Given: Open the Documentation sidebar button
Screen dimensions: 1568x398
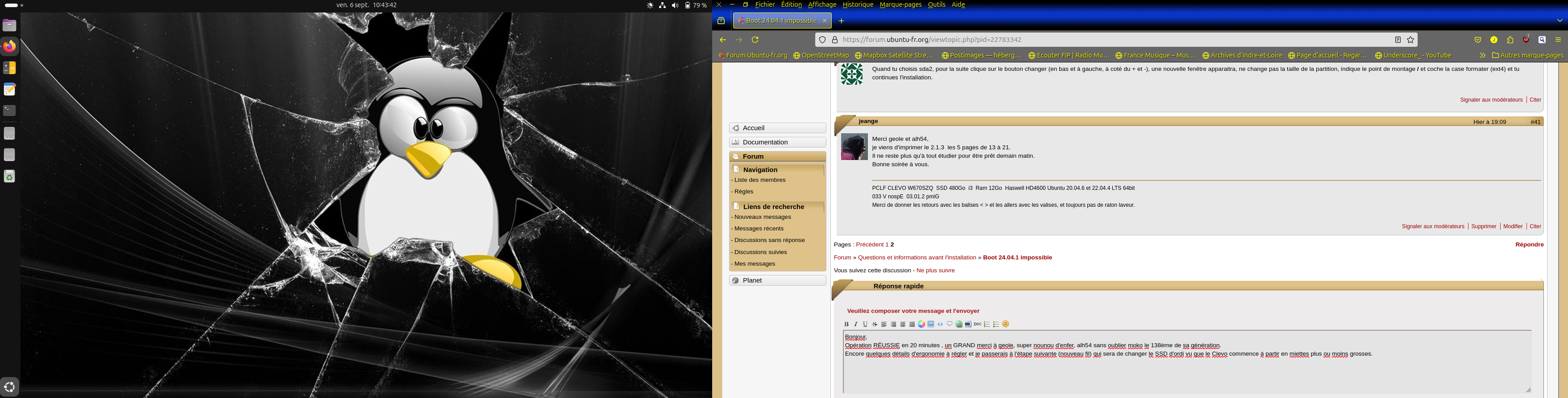Looking at the screenshot, I should (777, 142).
